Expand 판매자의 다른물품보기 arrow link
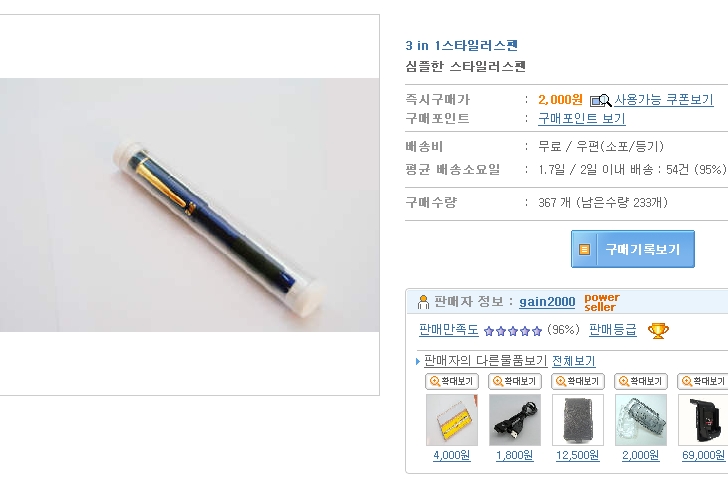 coord(485,361)
